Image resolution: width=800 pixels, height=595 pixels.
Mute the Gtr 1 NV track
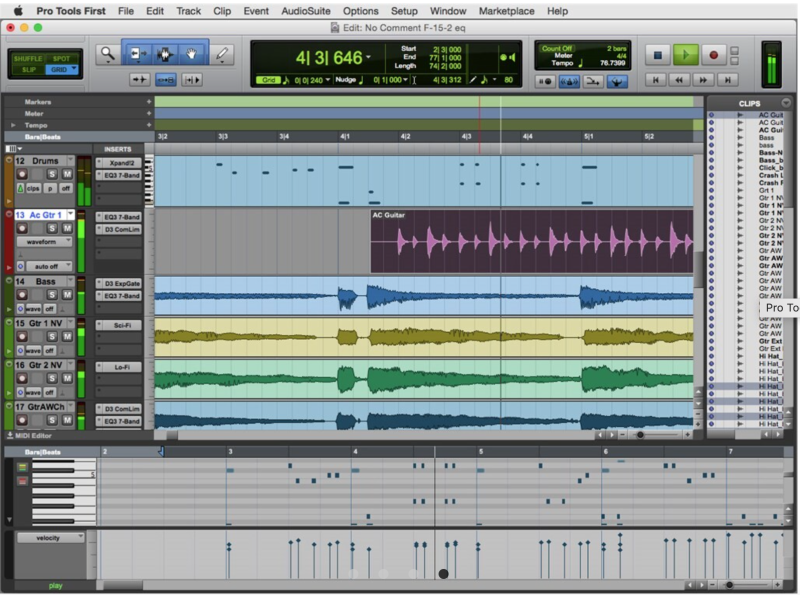click(67, 336)
